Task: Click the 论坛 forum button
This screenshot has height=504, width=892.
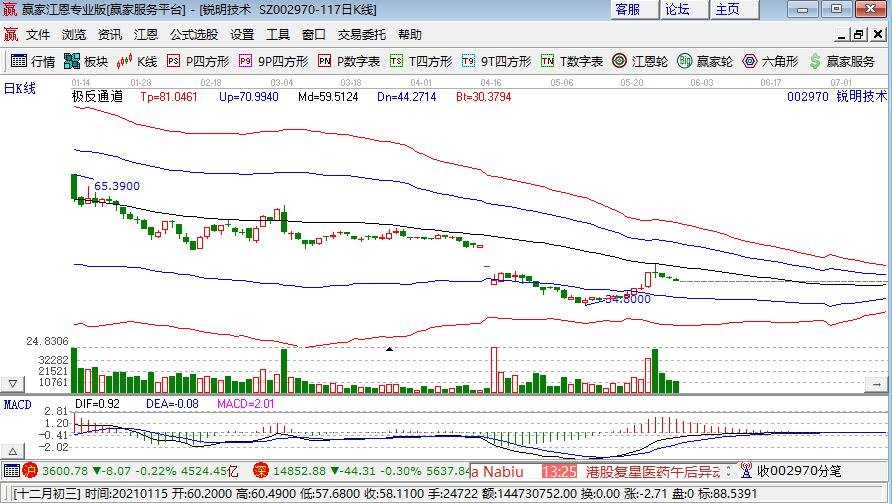Action: tap(684, 10)
